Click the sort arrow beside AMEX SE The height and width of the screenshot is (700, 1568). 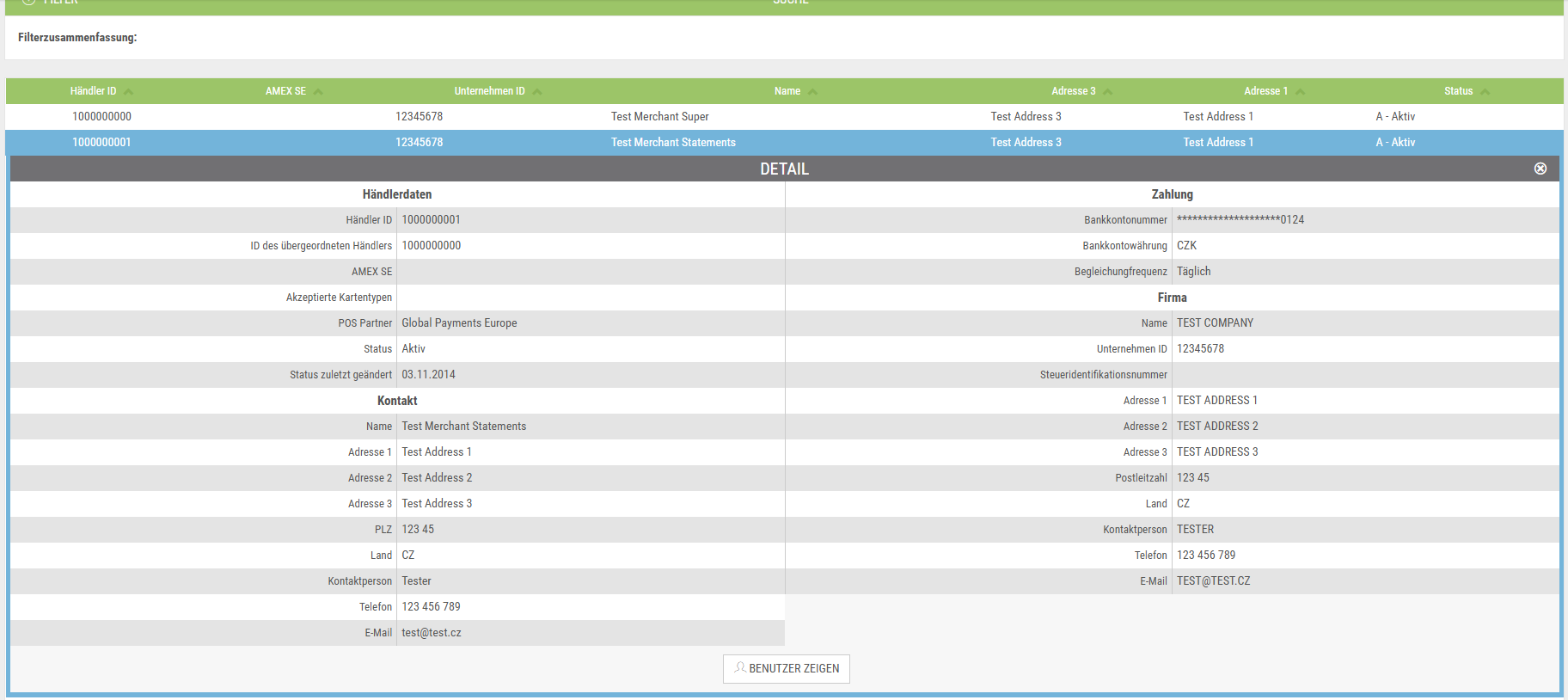point(318,91)
